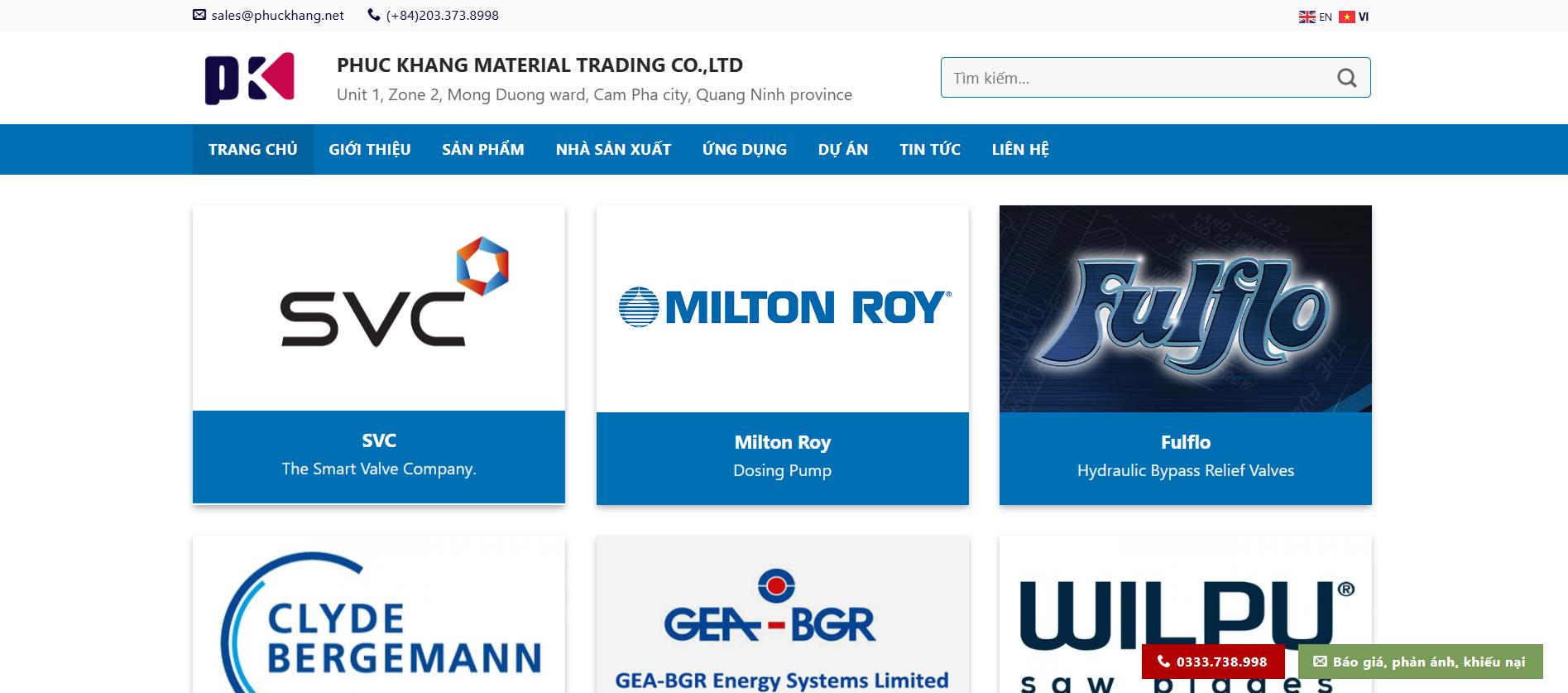This screenshot has width=1568, height=693.
Task: Click the envelope icon in green feedback button
Action: 1321,662
